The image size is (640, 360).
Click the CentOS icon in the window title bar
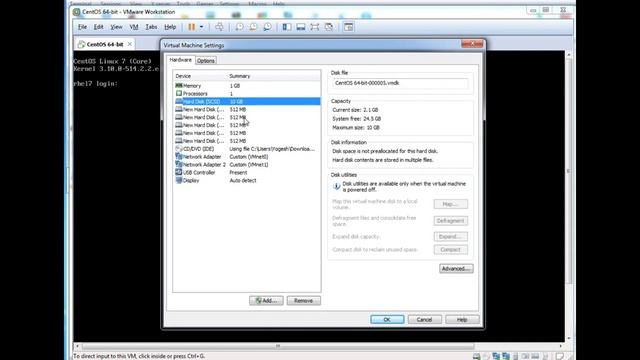pos(76,12)
